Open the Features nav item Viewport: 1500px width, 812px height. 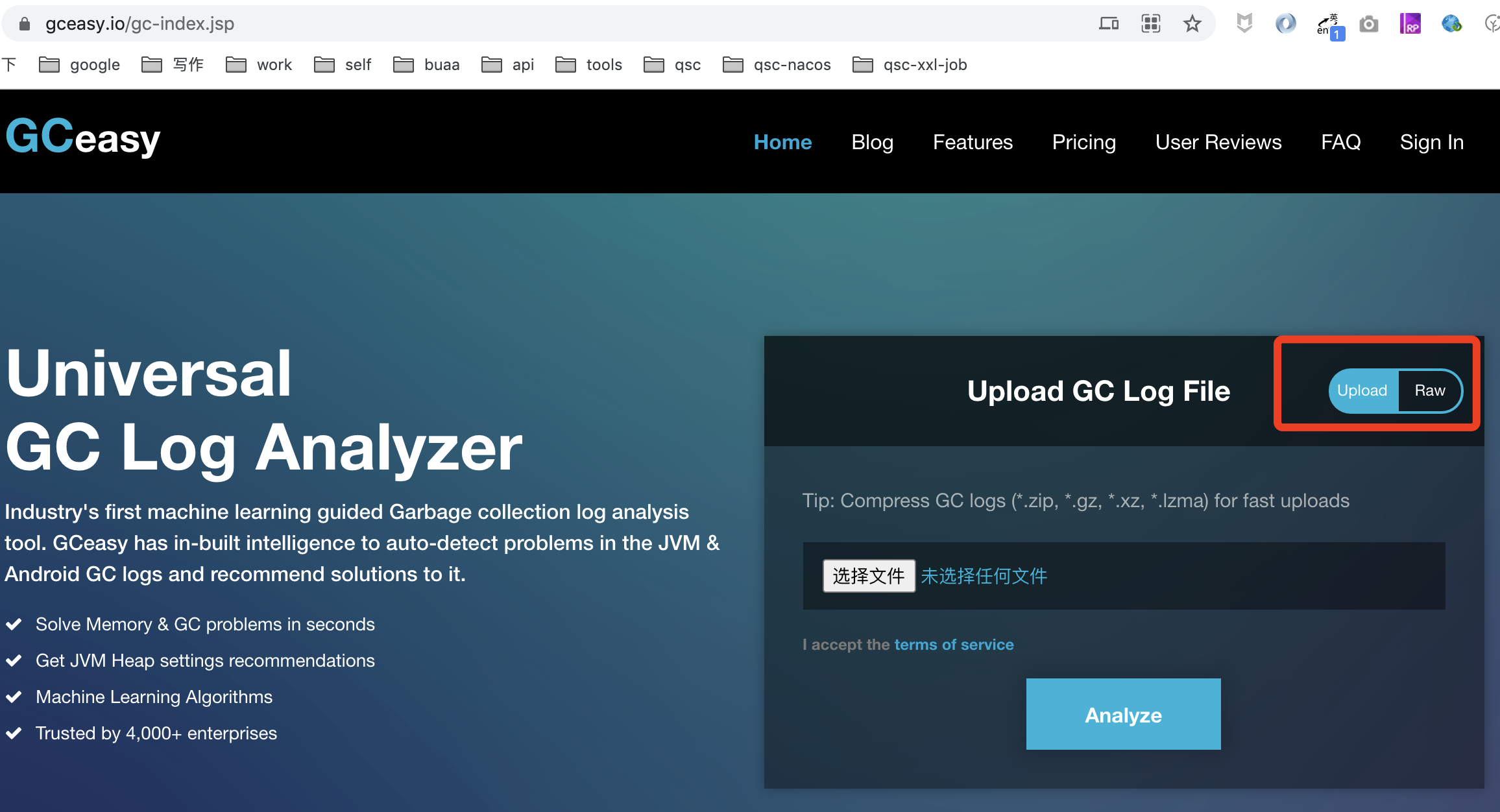973,142
